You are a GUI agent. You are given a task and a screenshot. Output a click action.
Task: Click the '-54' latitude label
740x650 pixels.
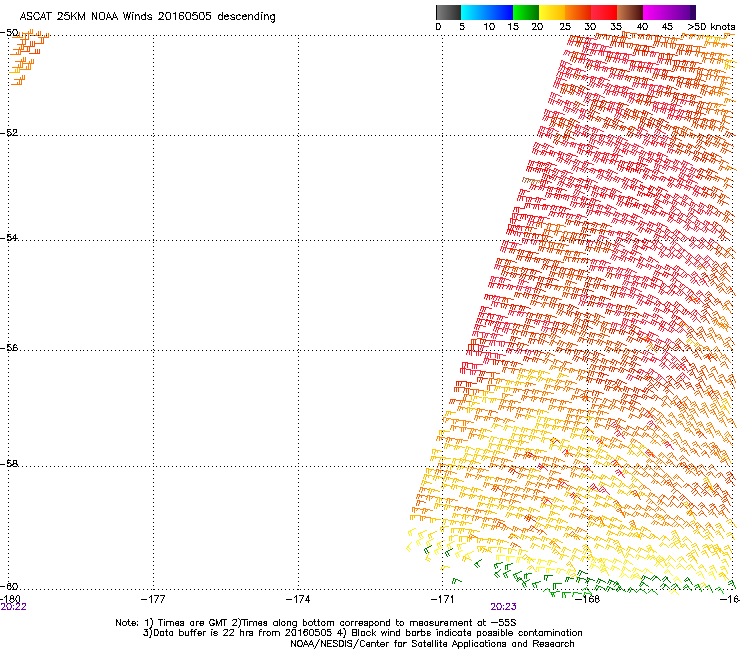pyautogui.click(x=9, y=237)
